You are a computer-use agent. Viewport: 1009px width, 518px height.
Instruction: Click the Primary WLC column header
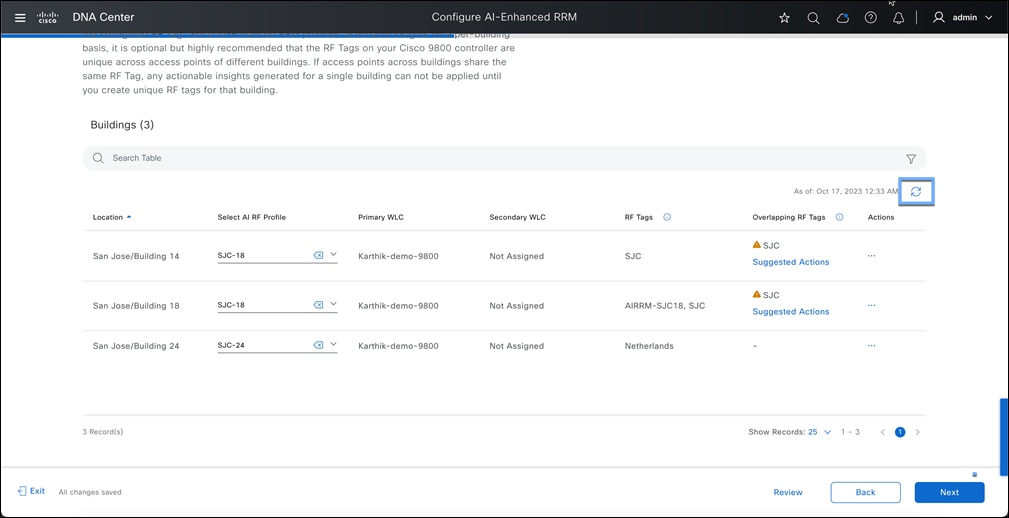pyautogui.click(x=380, y=217)
